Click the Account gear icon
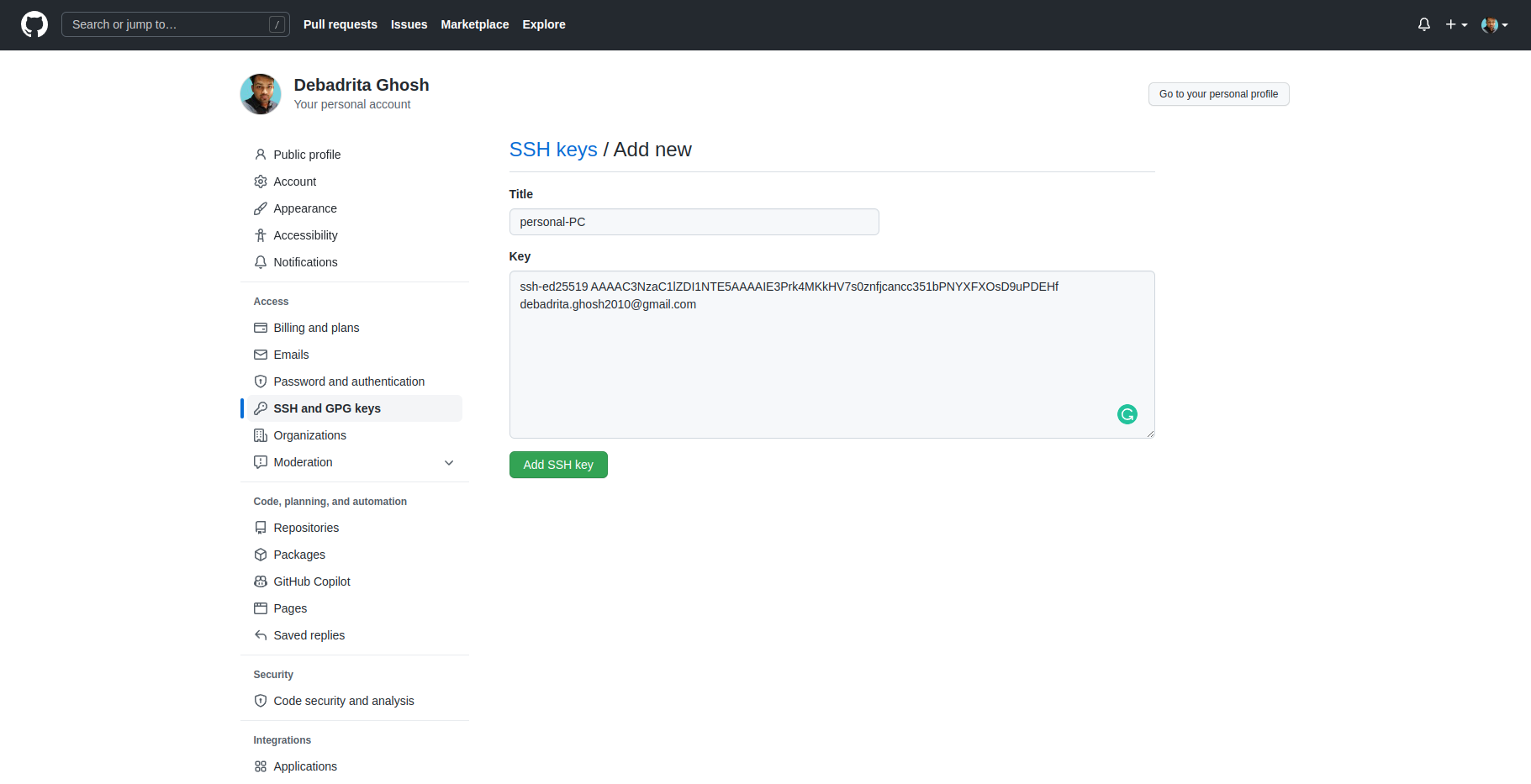1531x784 pixels. (x=261, y=182)
